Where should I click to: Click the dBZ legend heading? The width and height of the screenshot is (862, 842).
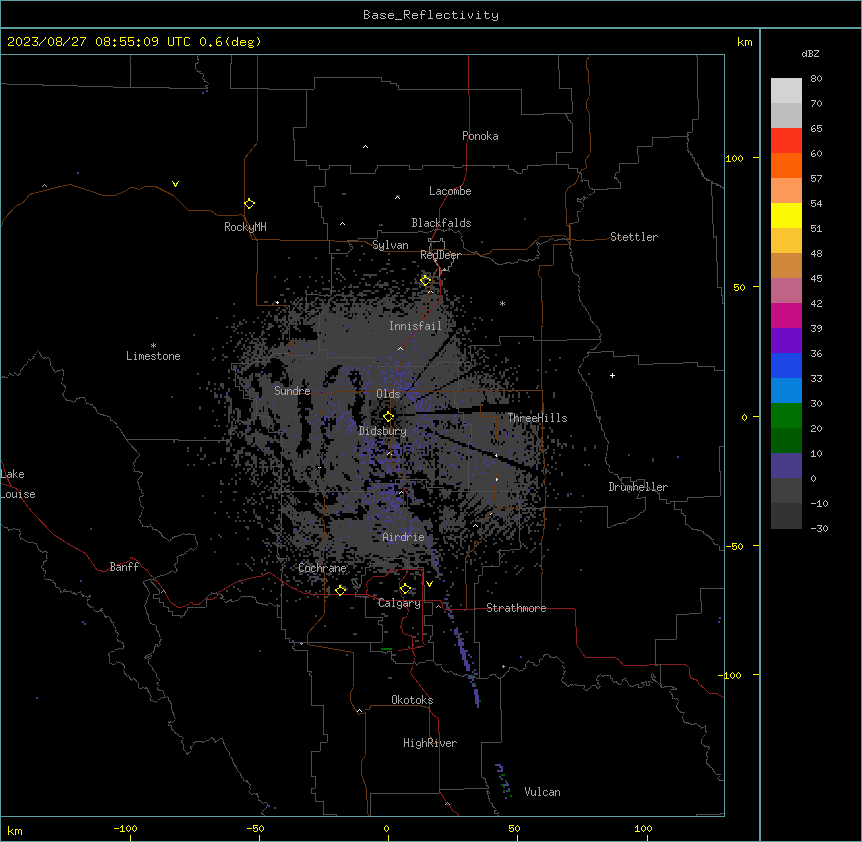810,53
